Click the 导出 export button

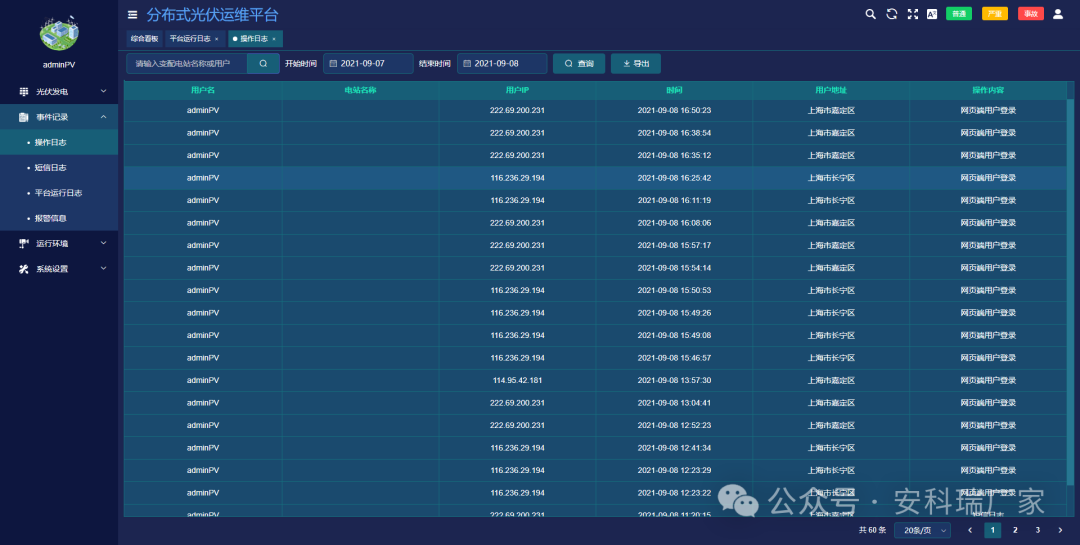[636, 64]
